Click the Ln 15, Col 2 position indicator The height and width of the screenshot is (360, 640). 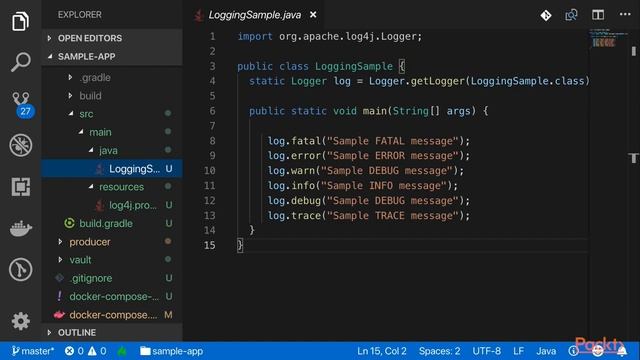coord(382,351)
